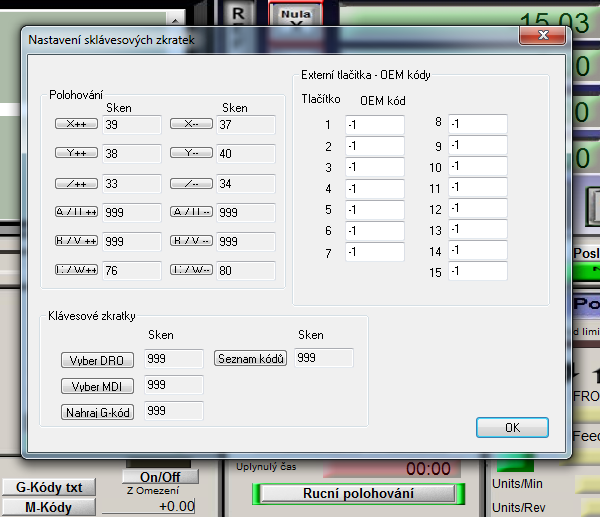The height and width of the screenshot is (517, 600).
Task: Open Seznam kódů hotkey button
Action: click(x=251, y=359)
